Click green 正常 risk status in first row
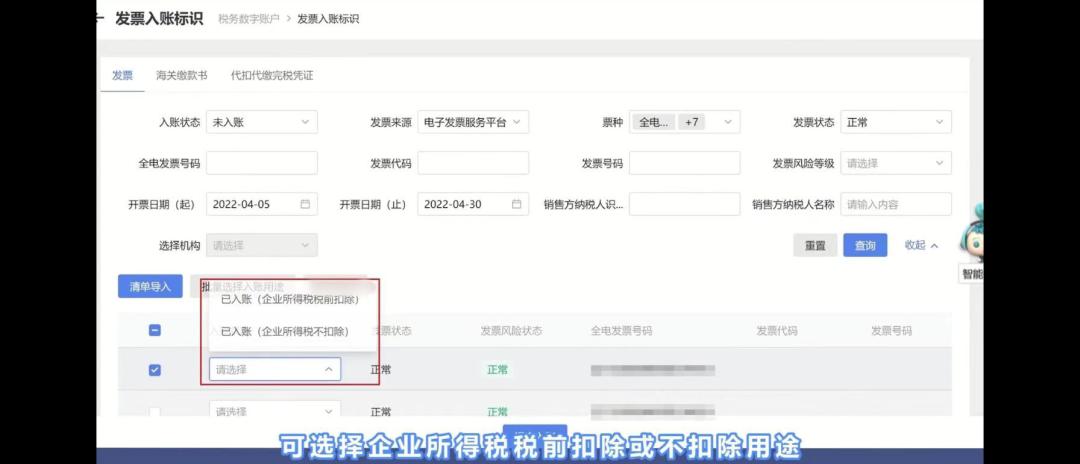Viewport: 1080px width, 464px height. pos(497,370)
